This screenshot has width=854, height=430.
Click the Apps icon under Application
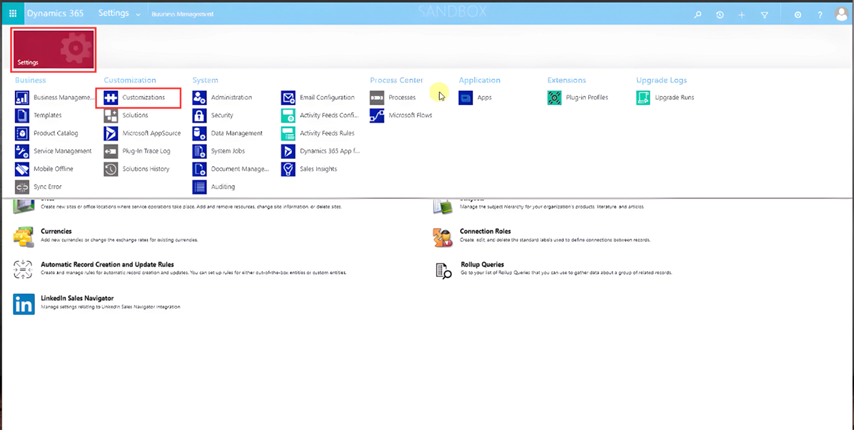(466, 98)
